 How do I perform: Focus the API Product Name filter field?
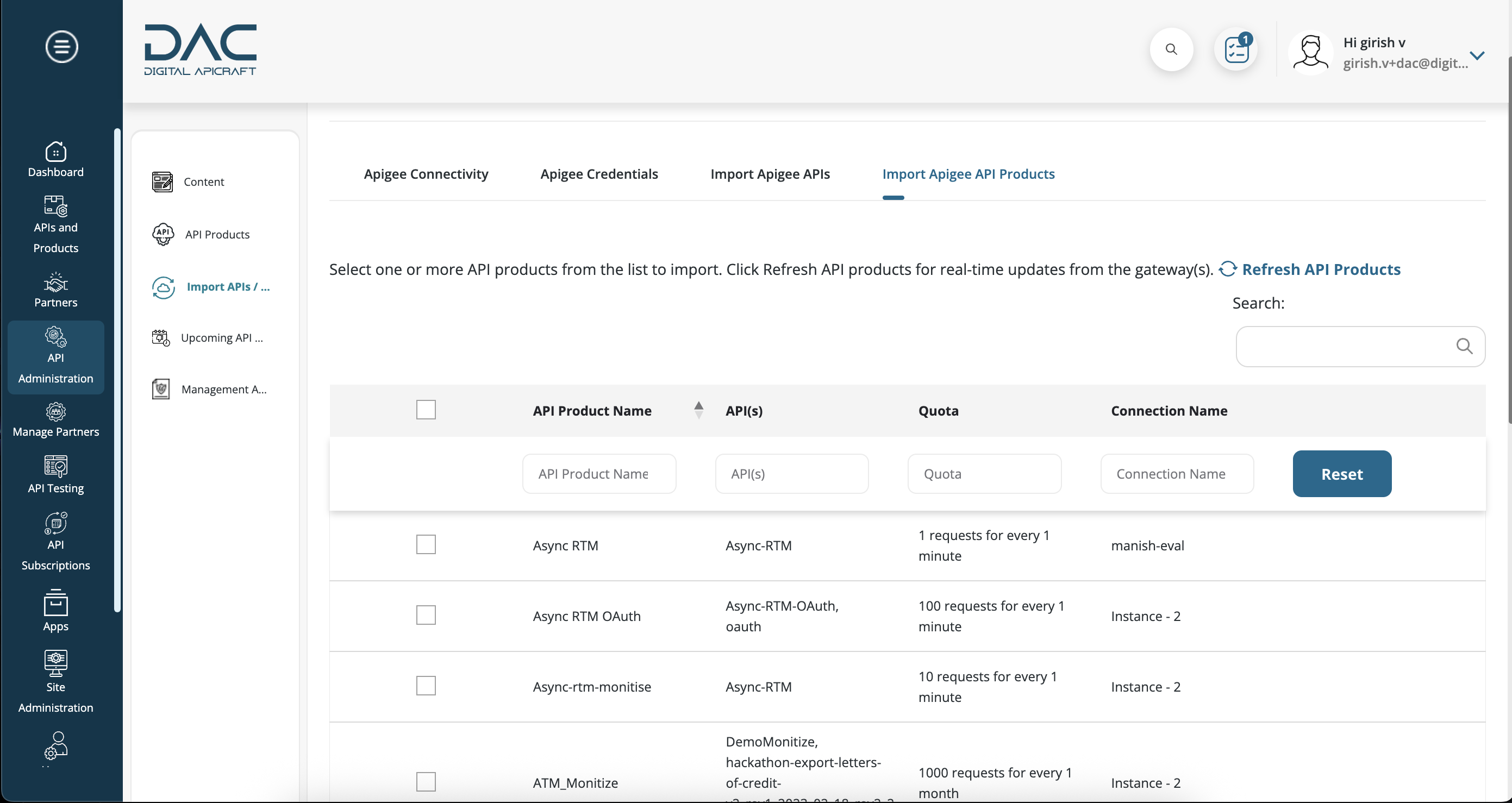[599, 473]
